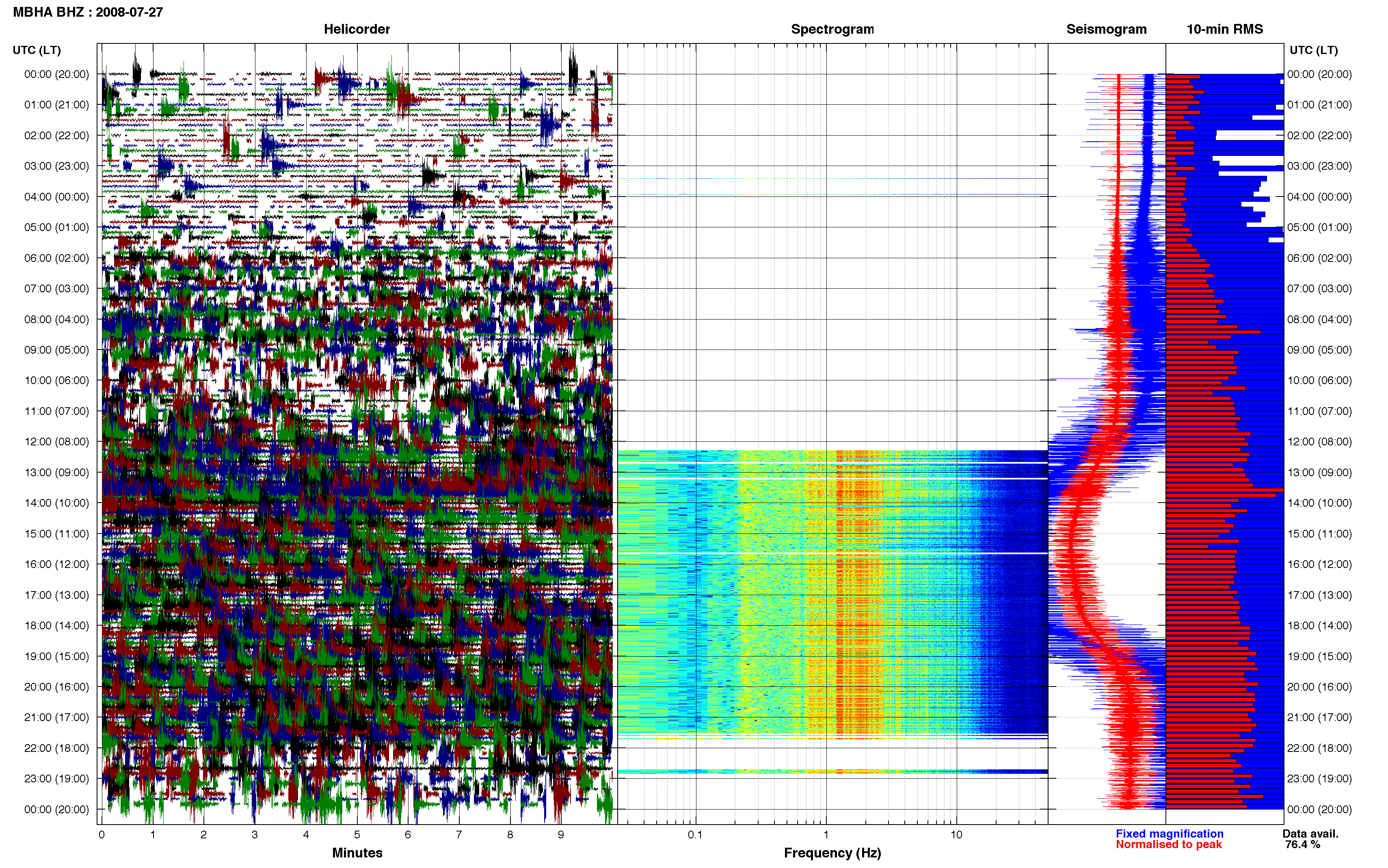Screen dimensions: 1388x868
Task: Click the left '12:00 (08:00)' time label
Action: coord(56,441)
